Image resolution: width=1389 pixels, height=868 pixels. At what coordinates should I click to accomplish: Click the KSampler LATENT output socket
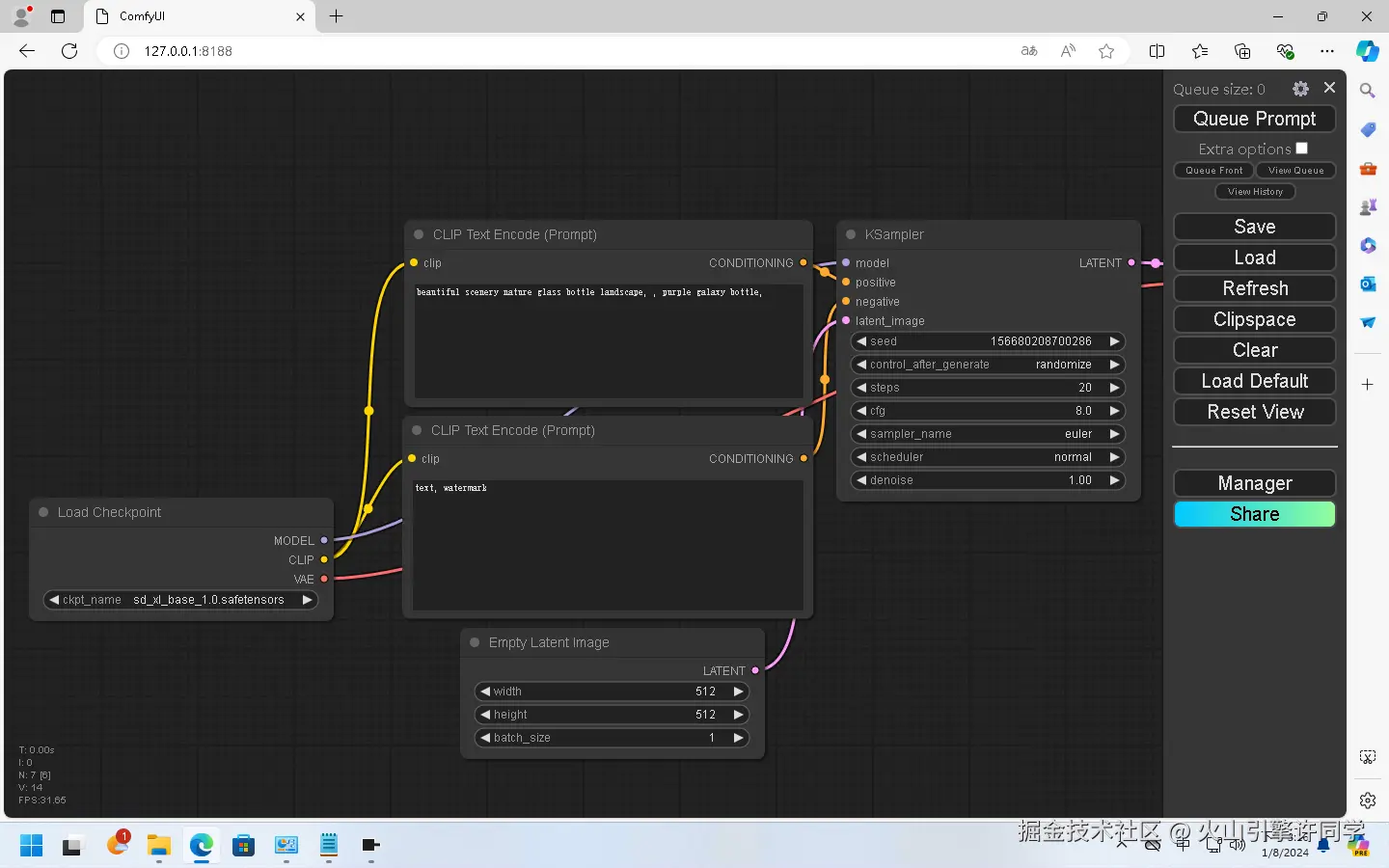[1131, 262]
